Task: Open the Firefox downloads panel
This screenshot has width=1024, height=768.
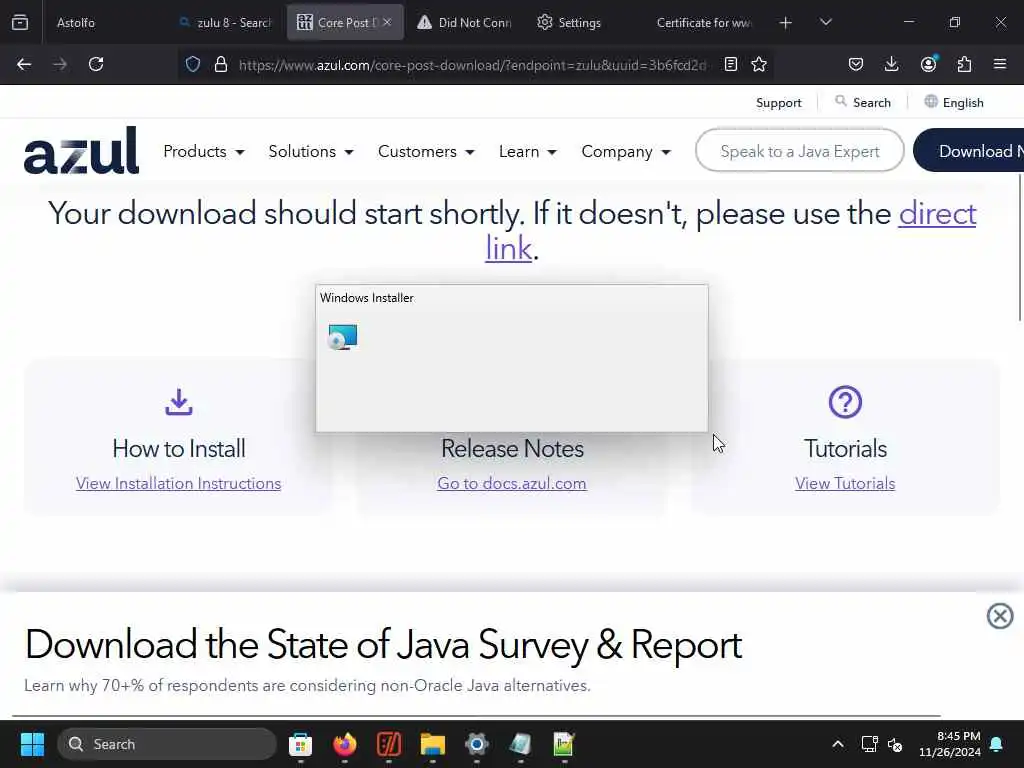Action: (891, 64)
